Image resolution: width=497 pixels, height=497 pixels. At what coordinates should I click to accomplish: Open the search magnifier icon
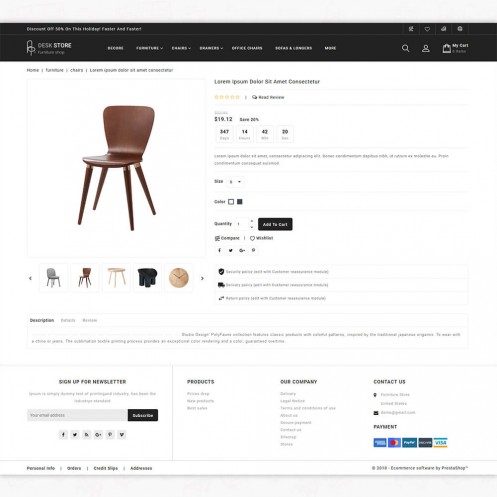point(405,48)
